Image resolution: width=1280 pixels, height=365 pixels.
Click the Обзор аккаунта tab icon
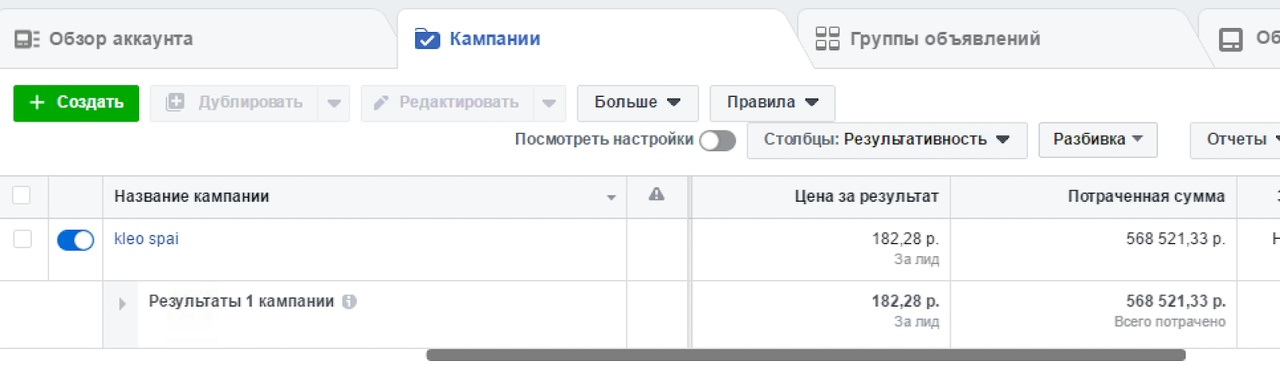tap(27, 39)
